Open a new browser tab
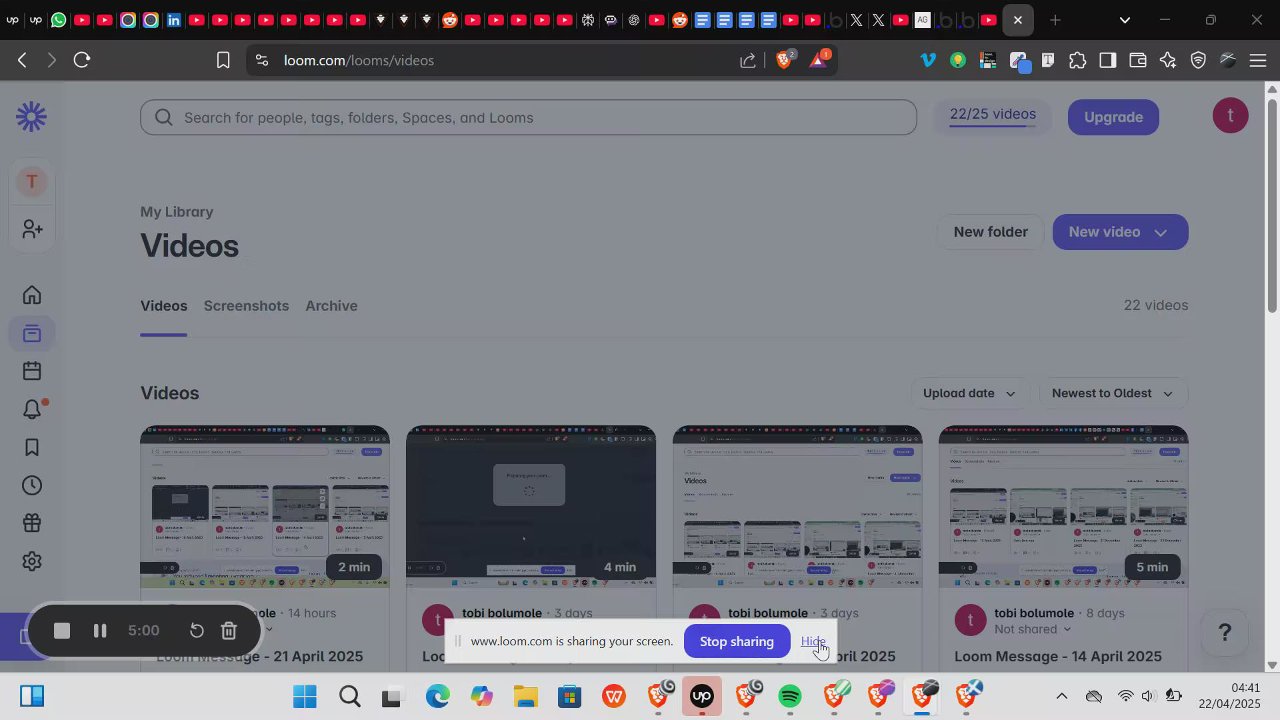 click(x=1055, y=20)
